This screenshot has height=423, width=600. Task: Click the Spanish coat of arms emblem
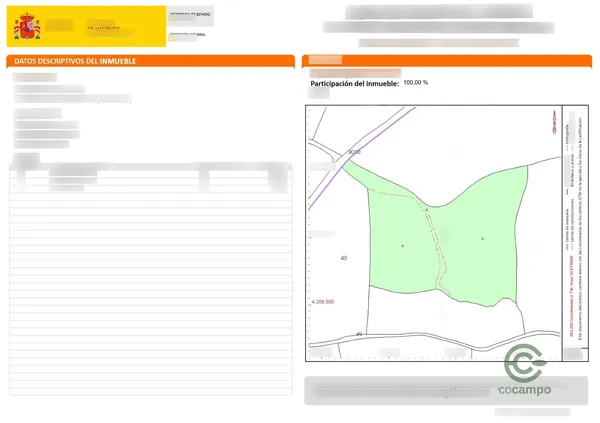(x=27, y=26)
